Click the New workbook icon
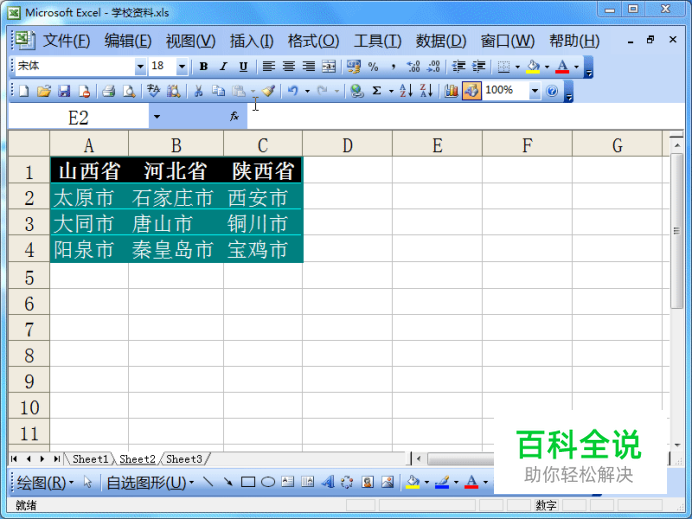The height and width of the screenshot is (519, 692). click(x=24, y=91)
